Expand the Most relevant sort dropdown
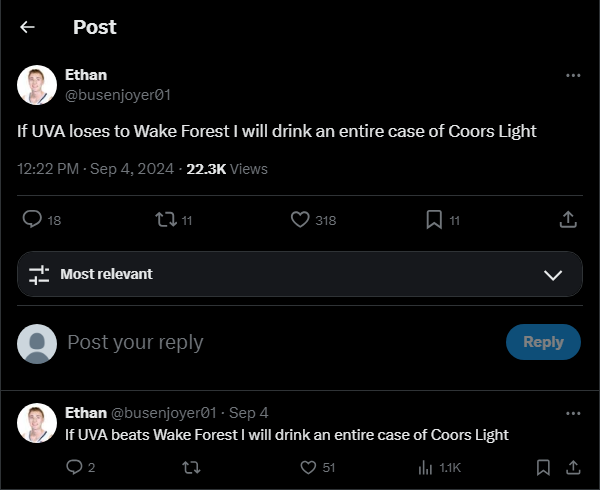Image resolution: width=600 pixels, height=490 pixels. tap(552, 274)
